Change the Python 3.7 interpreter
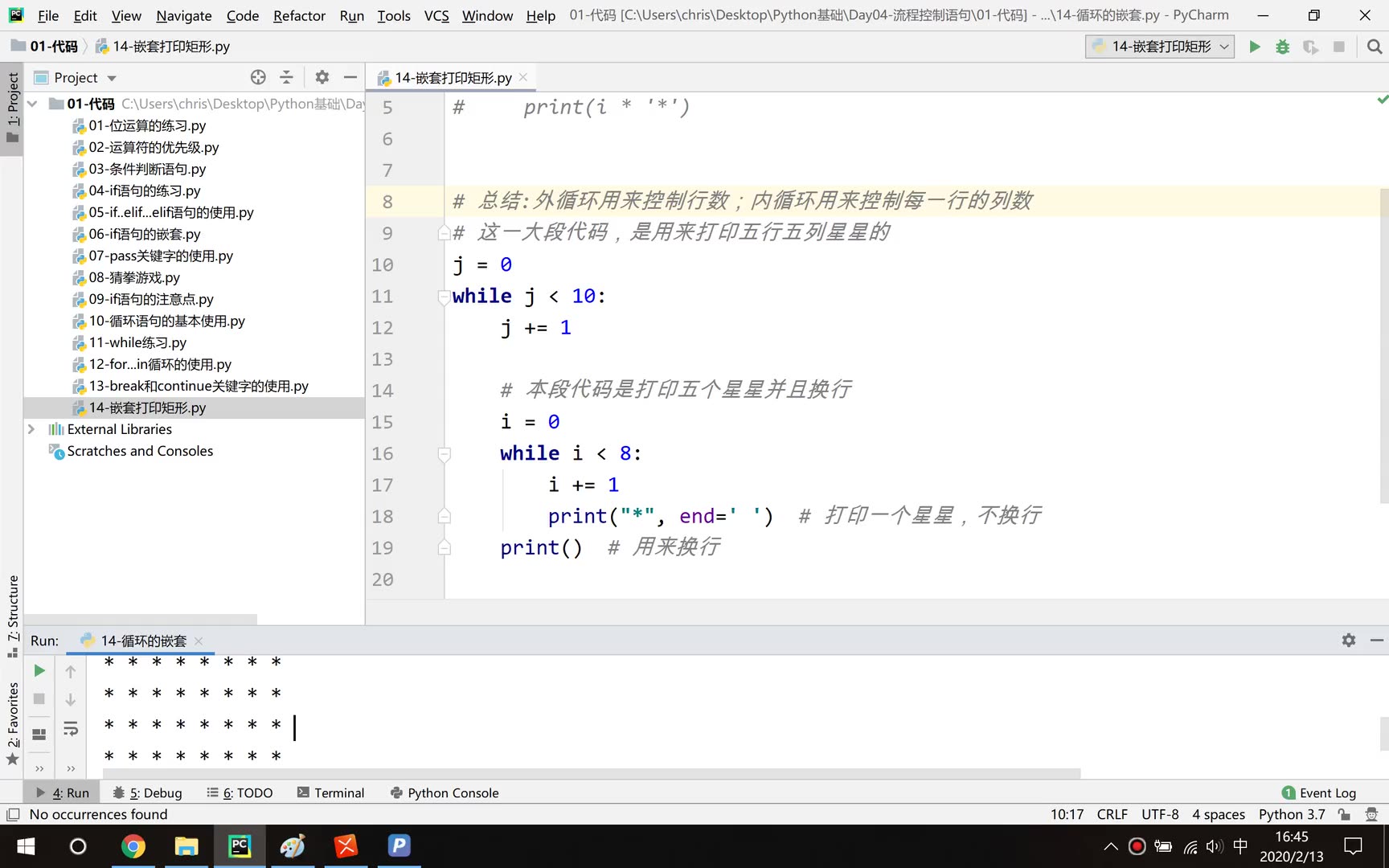 point(1292,814)
